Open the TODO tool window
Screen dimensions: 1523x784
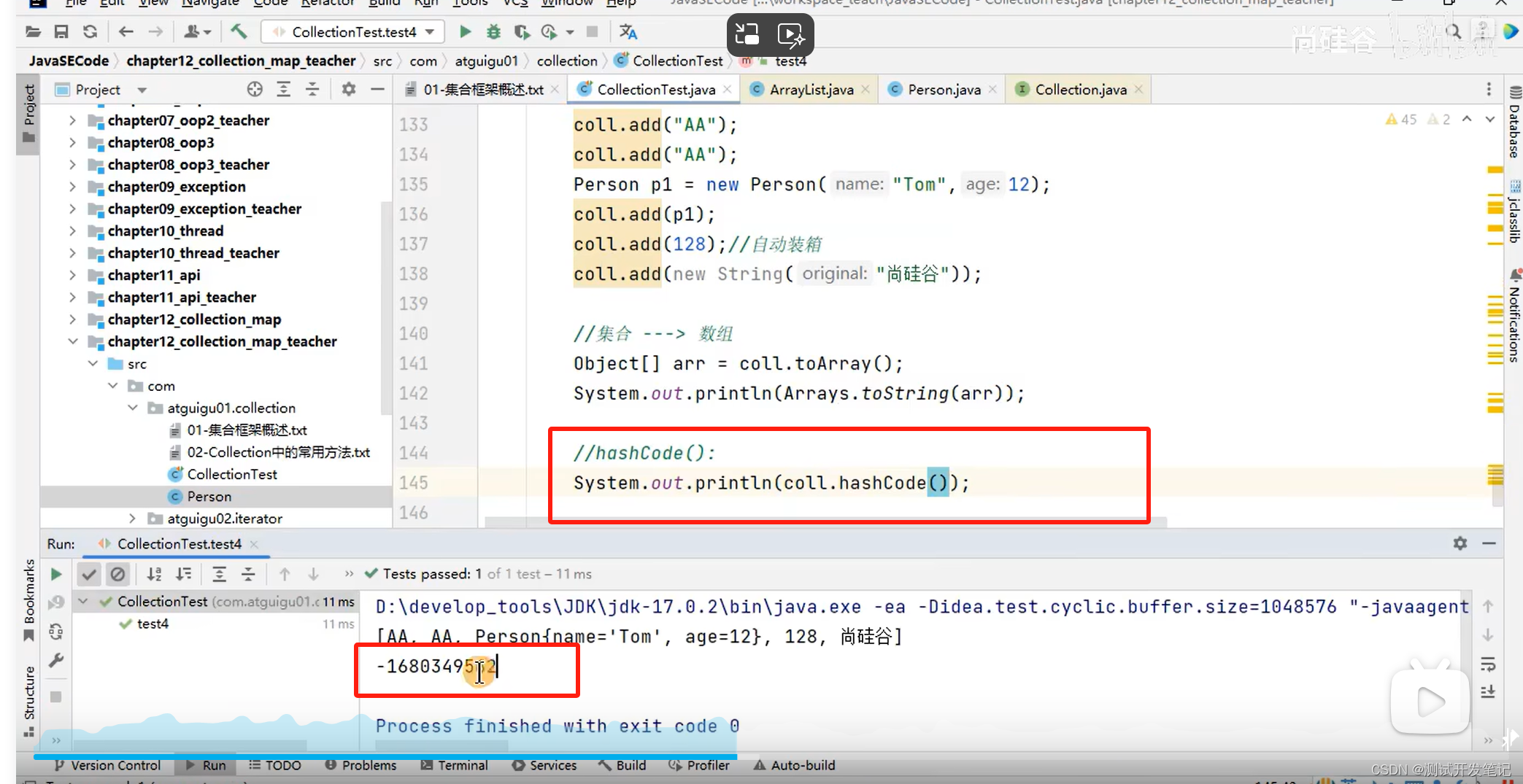point(274,765)
